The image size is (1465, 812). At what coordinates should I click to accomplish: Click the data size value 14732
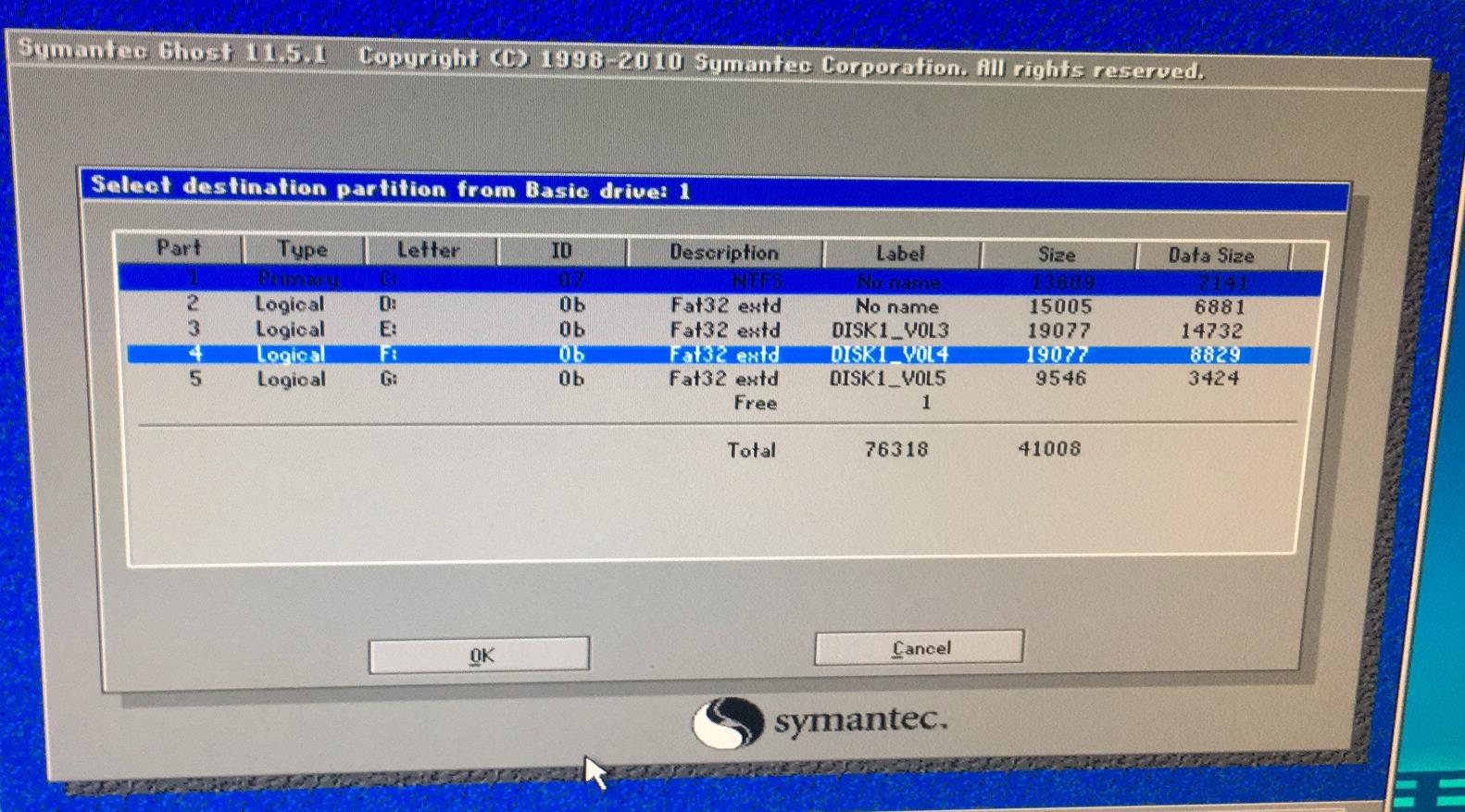pyautogui.click(x=1211, y=331)
